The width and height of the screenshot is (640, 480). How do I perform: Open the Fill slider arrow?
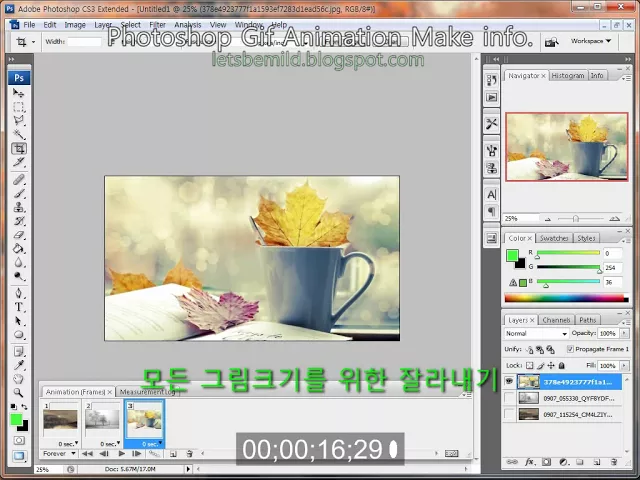point(624,366)
